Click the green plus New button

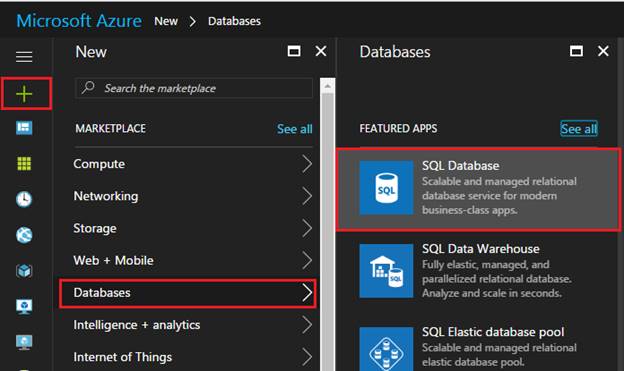click(24, 94)
